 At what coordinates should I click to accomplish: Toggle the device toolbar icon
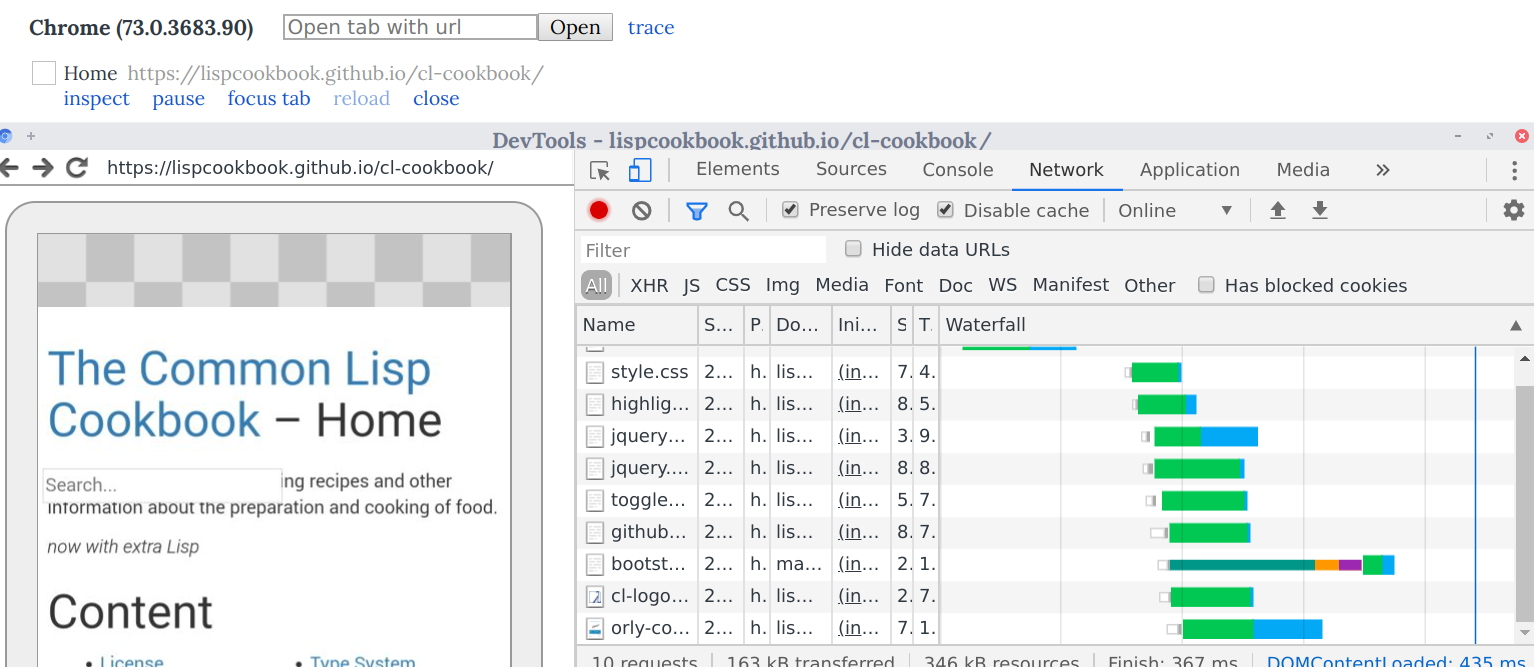[x=640, y=170]
